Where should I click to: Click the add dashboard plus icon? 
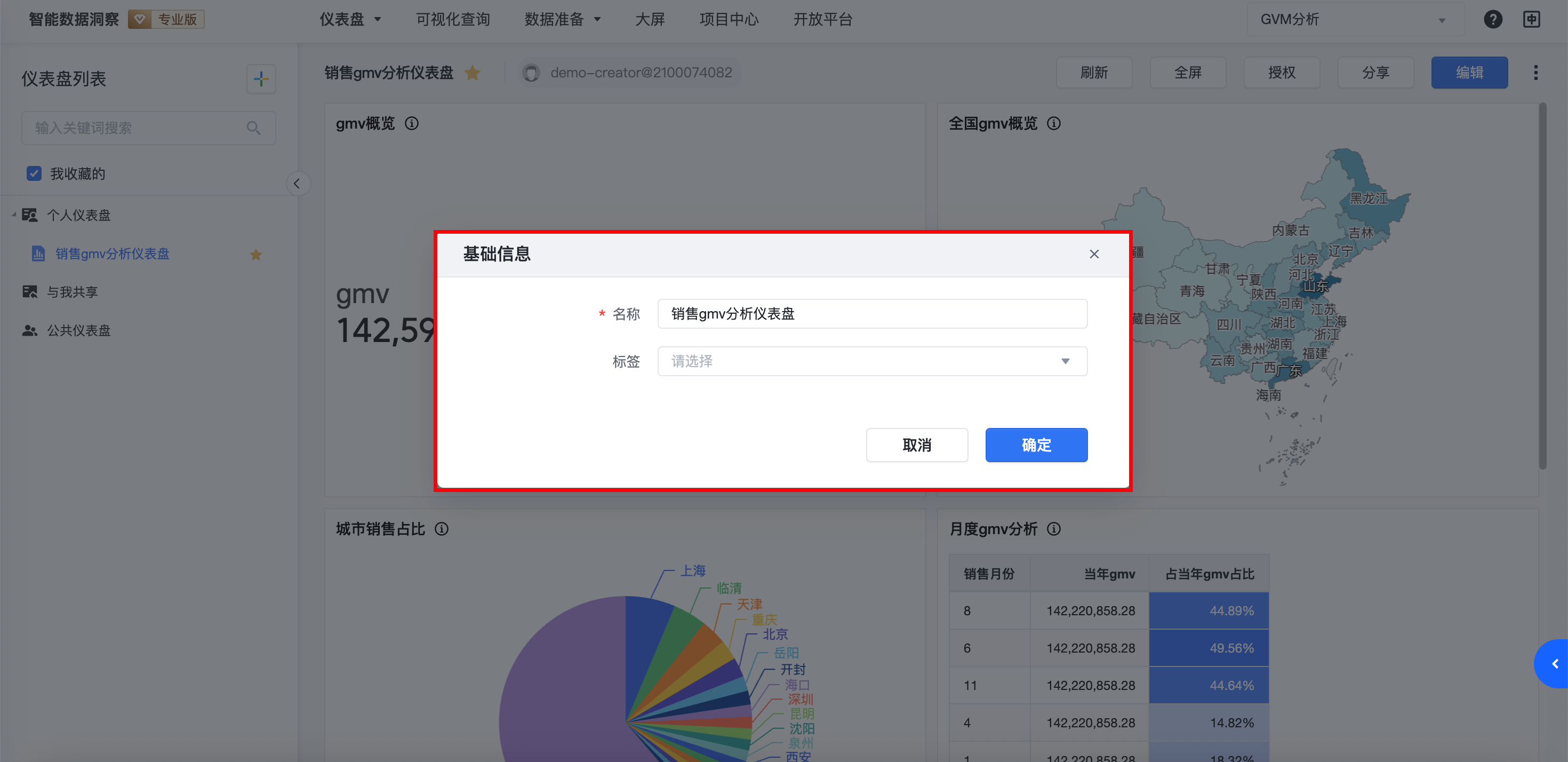click(x=260, y=79)
